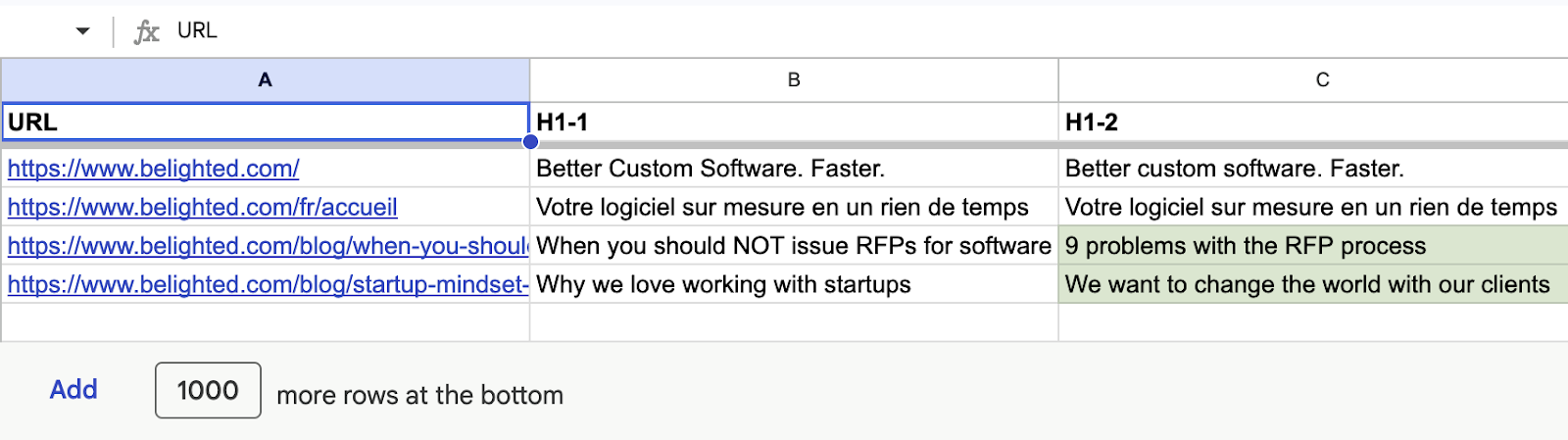Viewport: 1568px width, 440px height.
Task: Select the green cell "9 problems with the RFP process"
Action: (x=1313, y=246)
